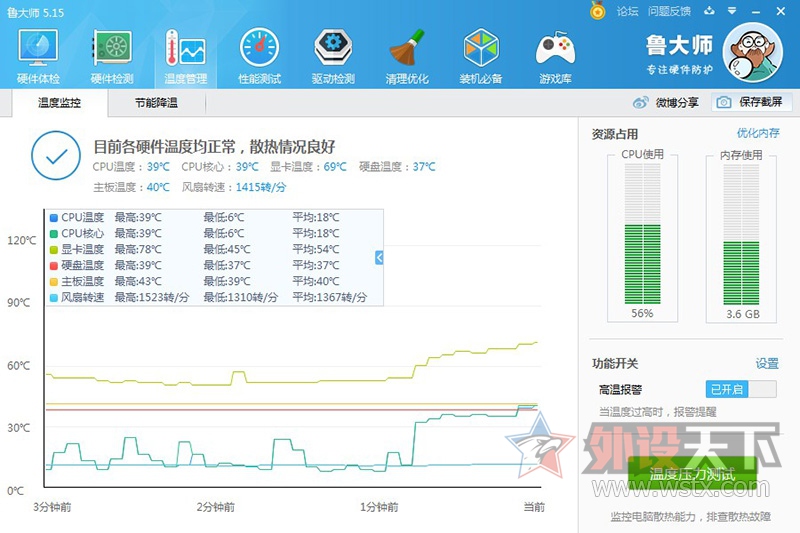Screen dimensions: 800x533
Task: Click the Weibo share icon
Action: point(640,103)
